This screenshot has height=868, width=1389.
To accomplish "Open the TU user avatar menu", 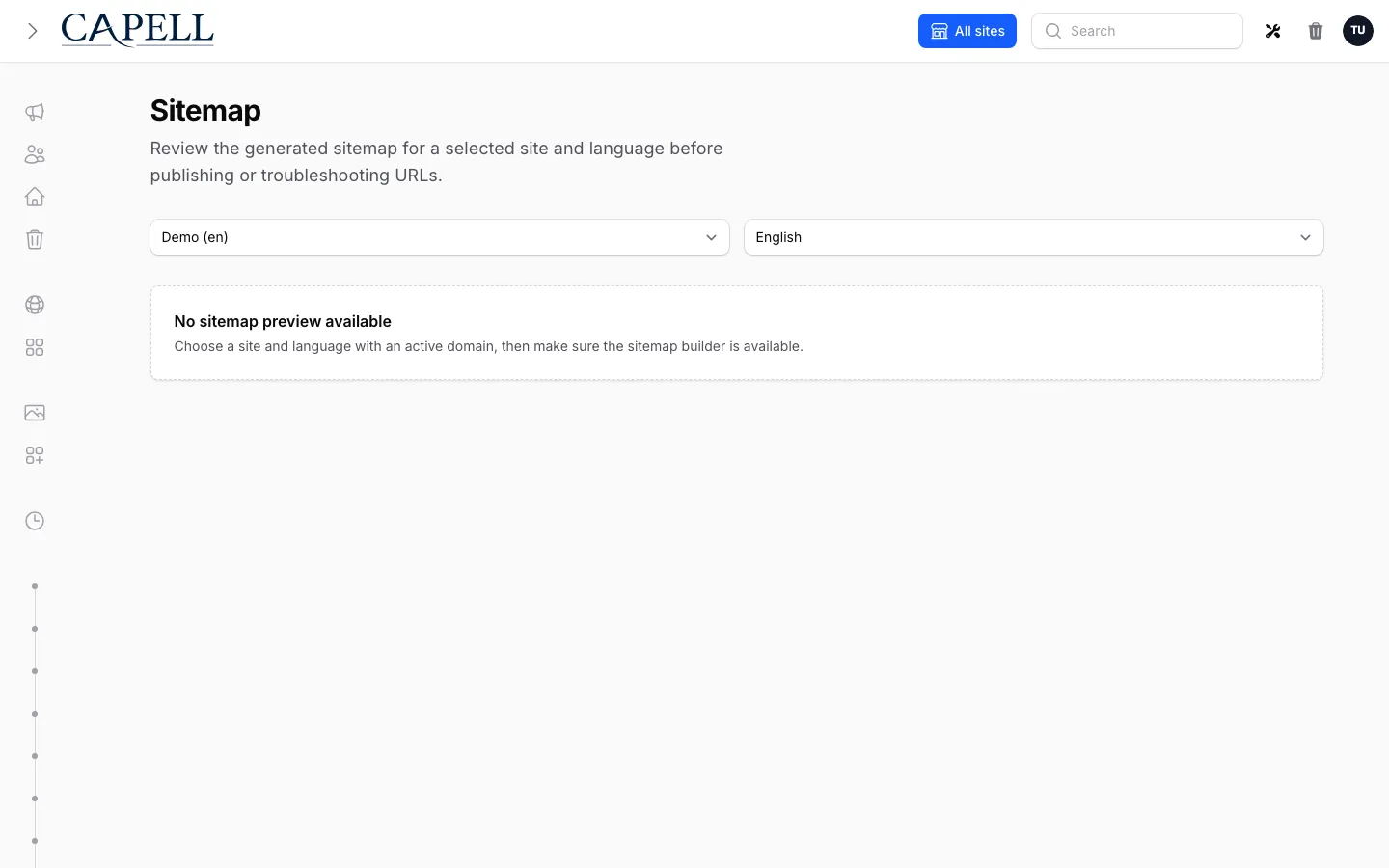I will click(1357, 31).
